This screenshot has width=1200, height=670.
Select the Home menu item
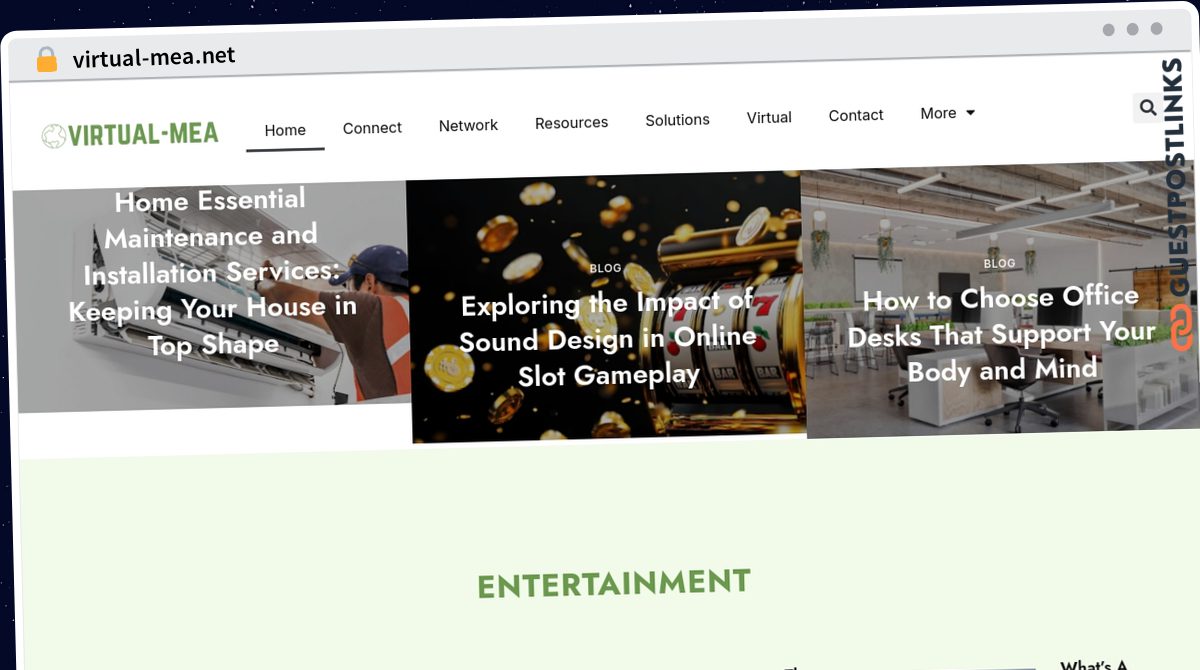pos(285,130)
